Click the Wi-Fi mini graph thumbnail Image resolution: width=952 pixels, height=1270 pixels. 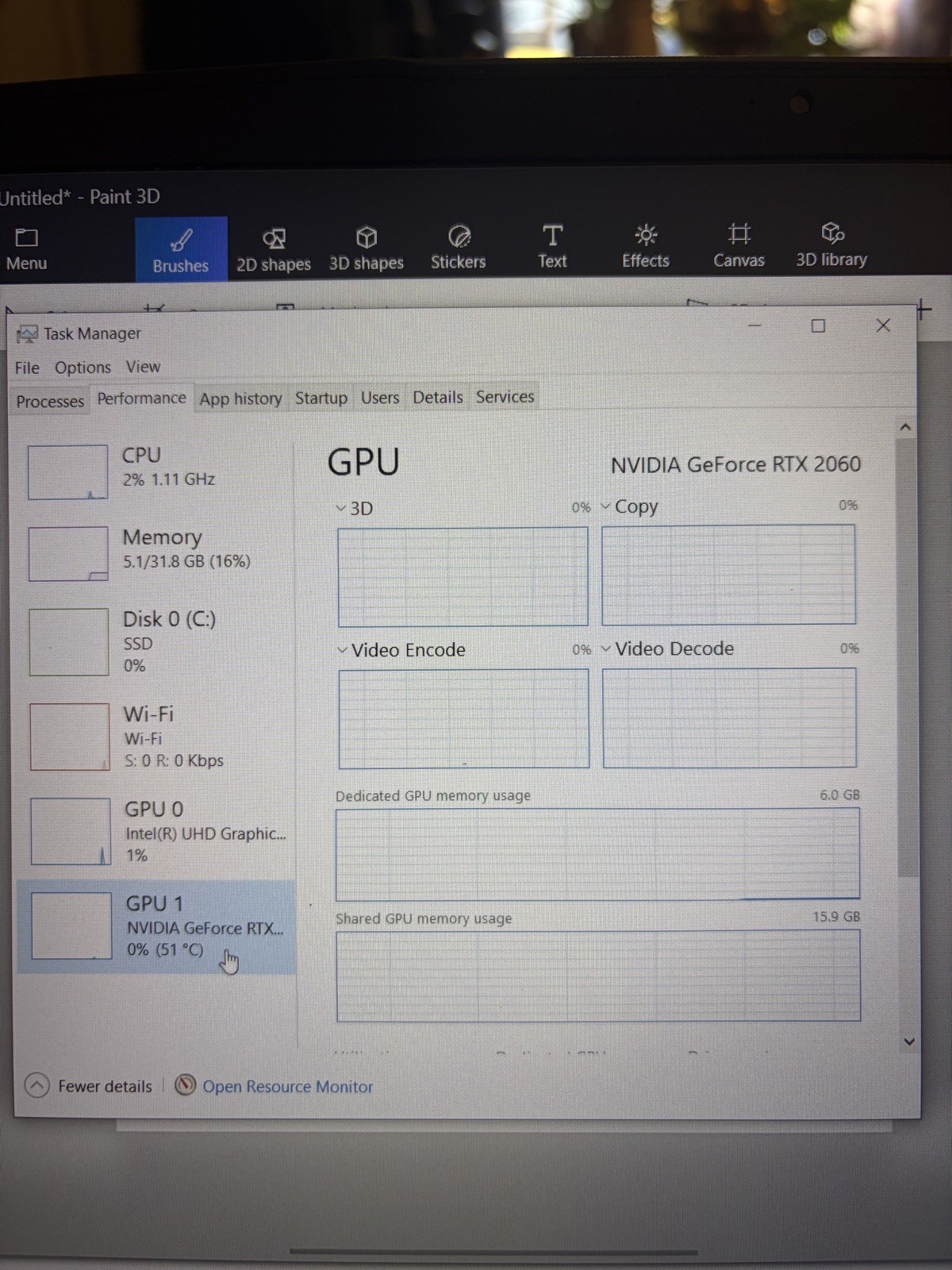tap(70, 737)
